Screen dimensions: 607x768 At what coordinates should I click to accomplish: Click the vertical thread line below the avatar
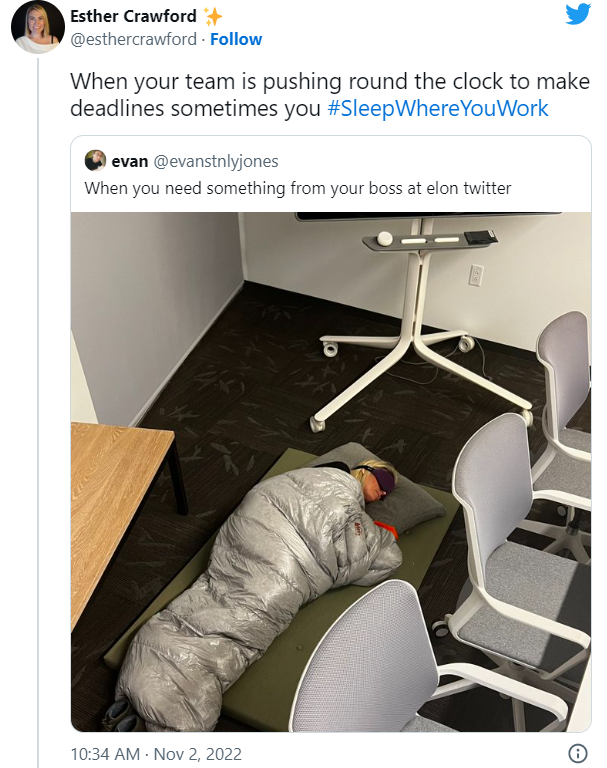click(x=38, y=413)
